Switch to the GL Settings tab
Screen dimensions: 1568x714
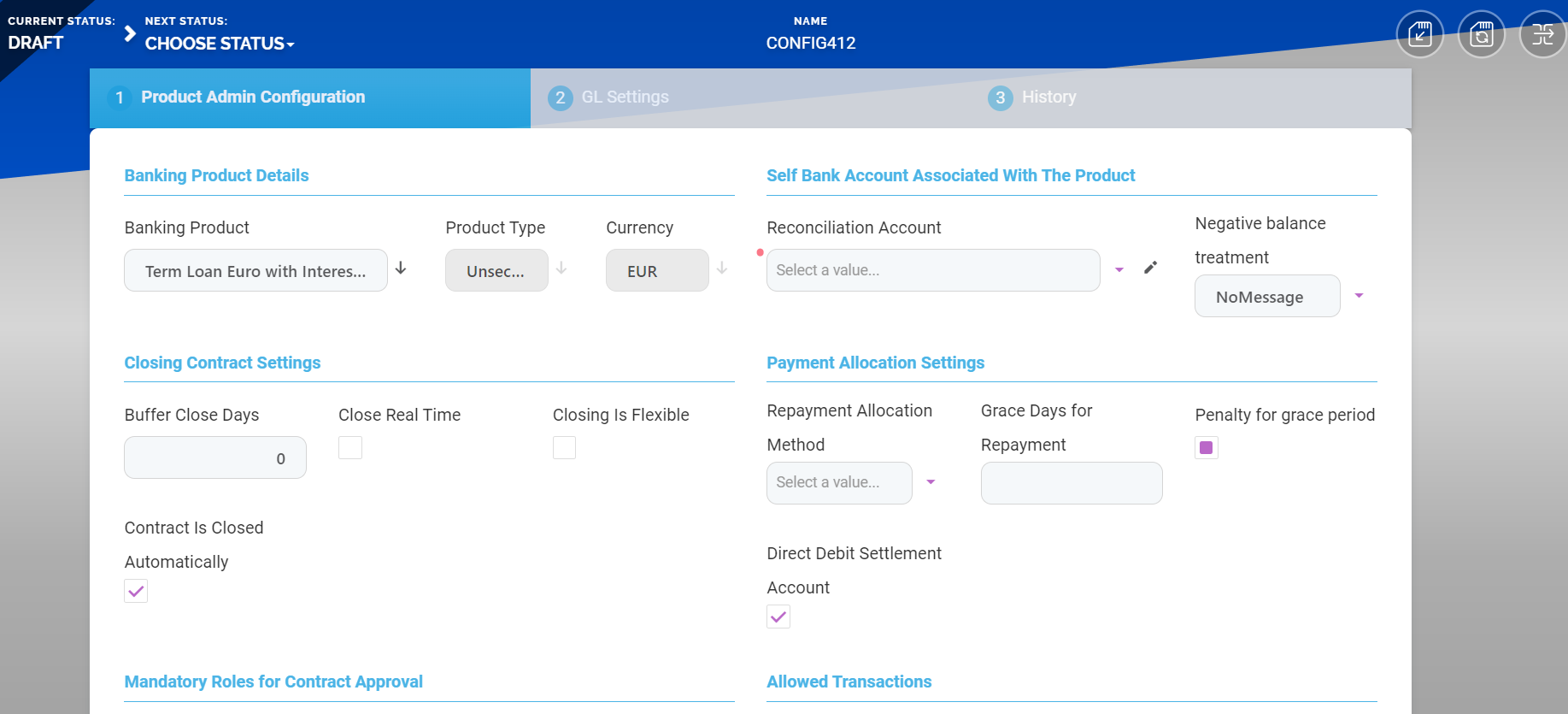625,97
